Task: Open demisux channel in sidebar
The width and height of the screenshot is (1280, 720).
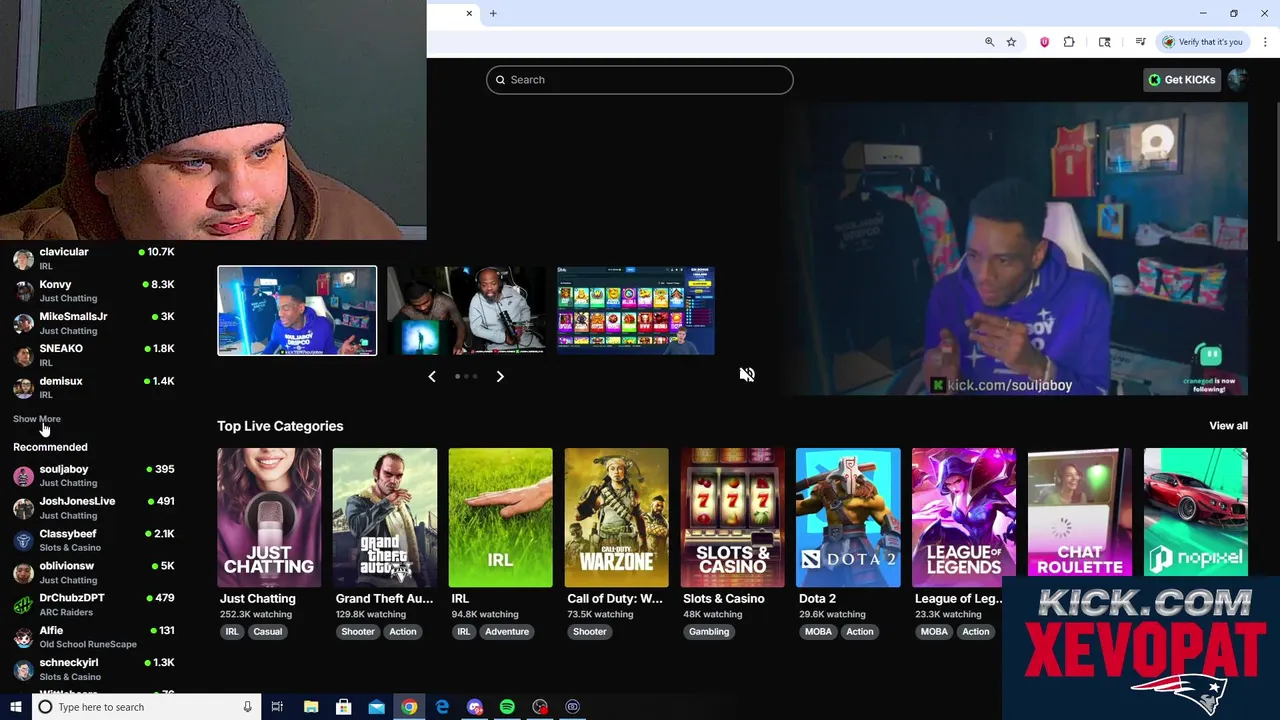Action: 94,387
